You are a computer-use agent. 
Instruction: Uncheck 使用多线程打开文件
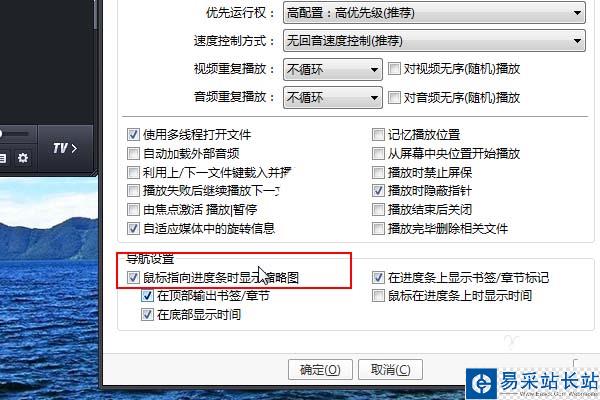coord(133,134)
